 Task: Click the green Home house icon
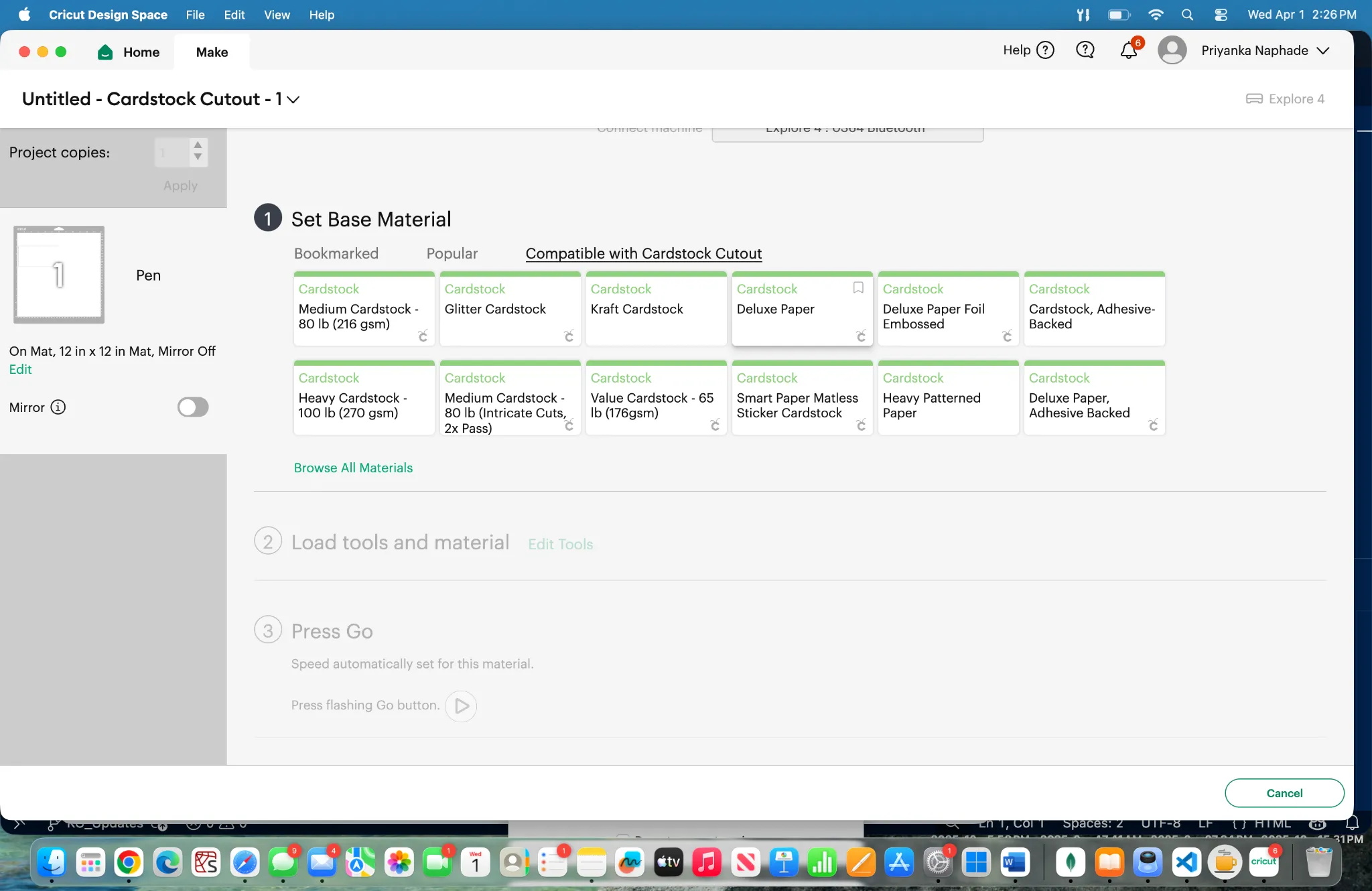click(x=105, y=52)
